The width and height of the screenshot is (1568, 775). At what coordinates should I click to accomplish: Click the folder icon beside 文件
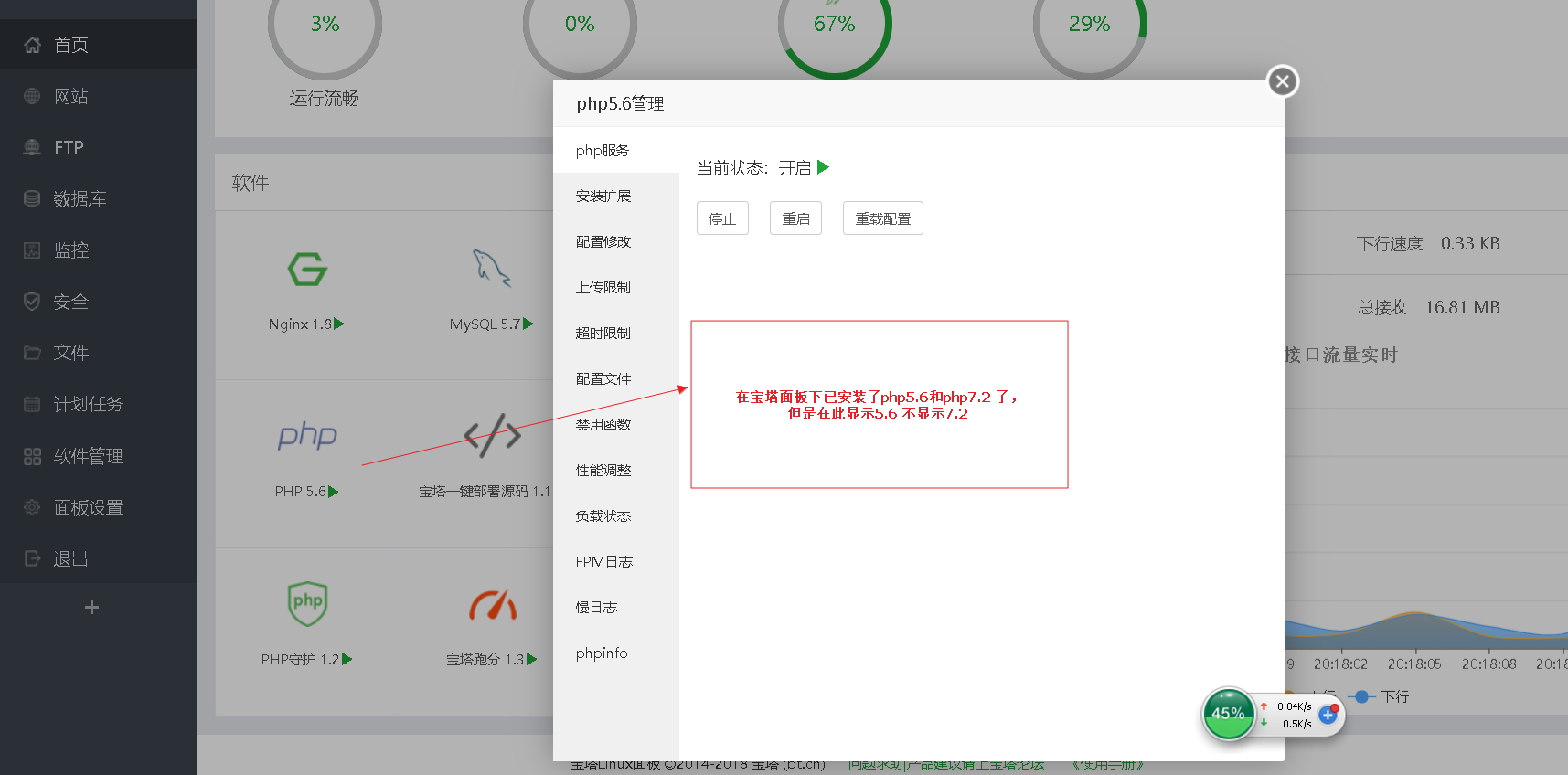point(33,353)
